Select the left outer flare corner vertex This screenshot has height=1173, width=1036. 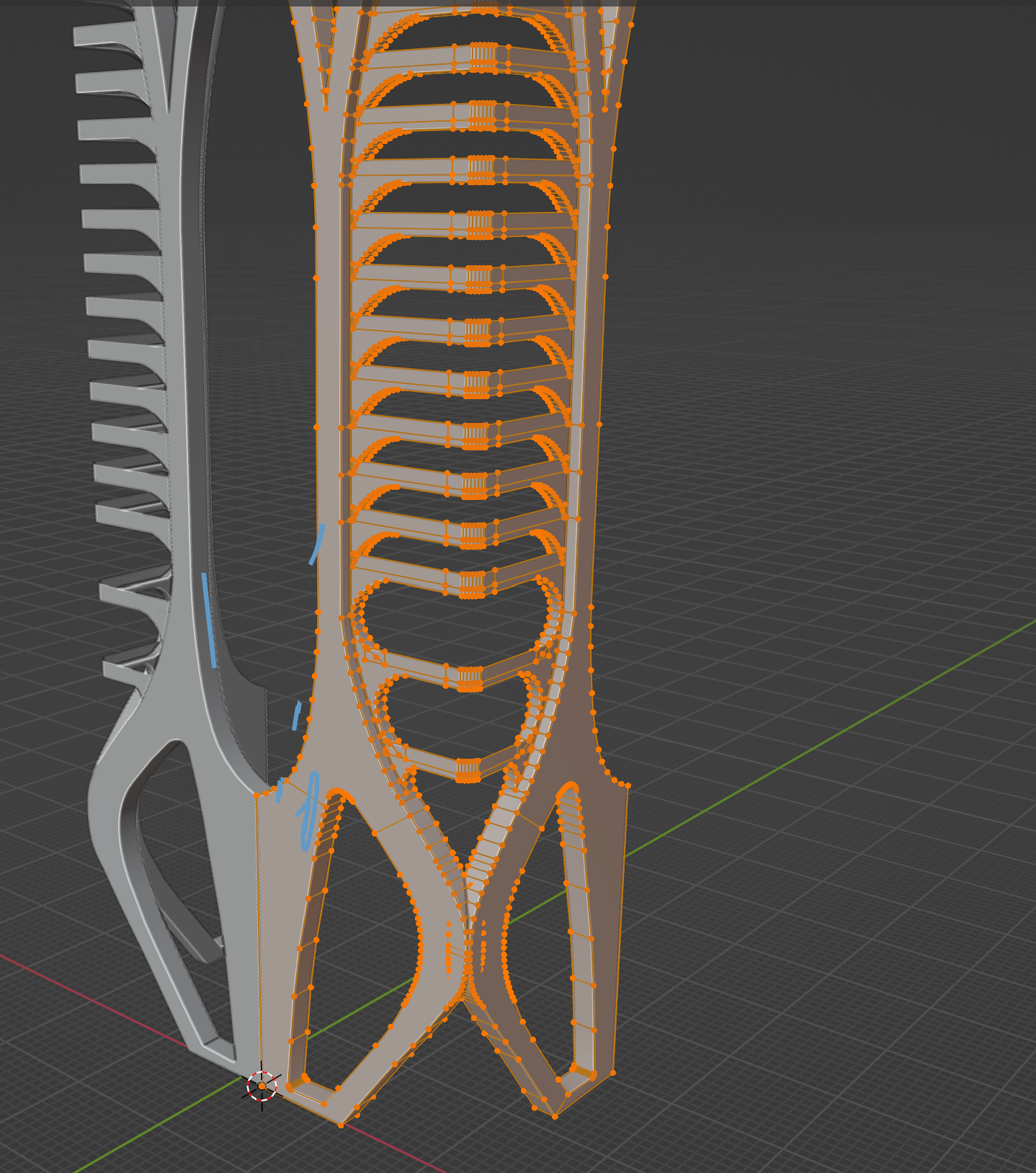(256, 795)
